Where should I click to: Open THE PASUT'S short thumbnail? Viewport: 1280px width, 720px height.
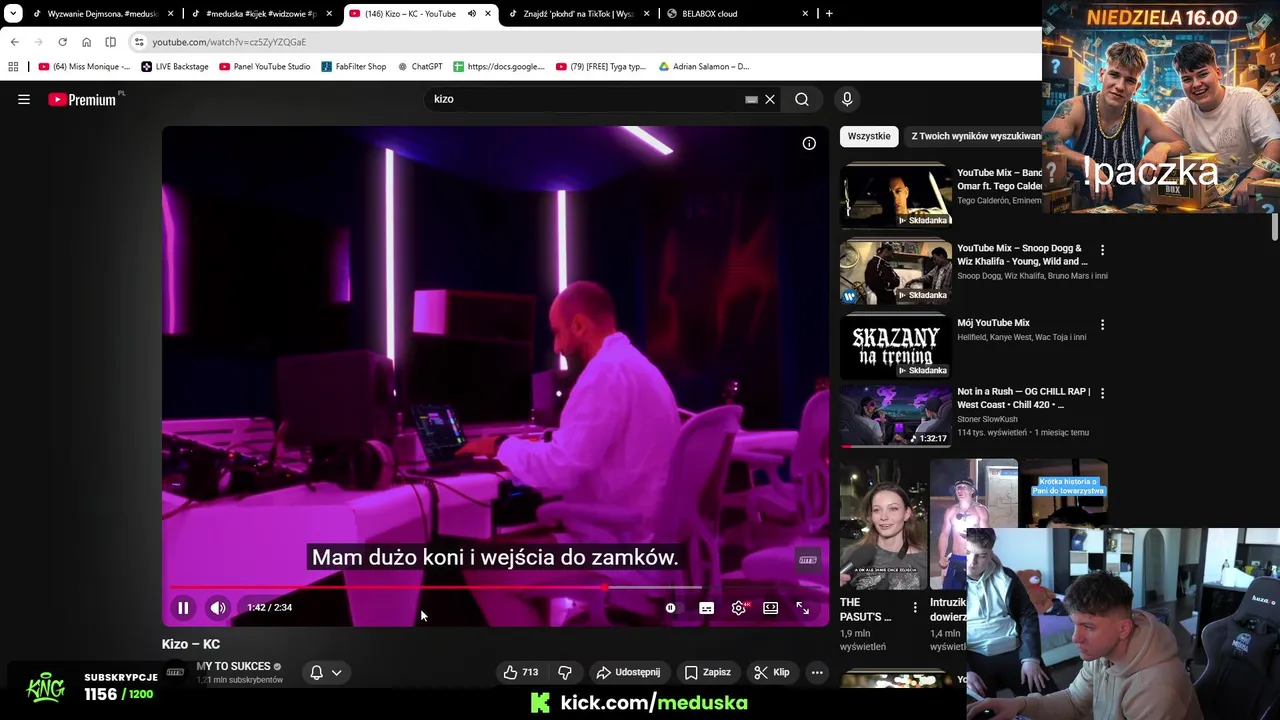884,525
